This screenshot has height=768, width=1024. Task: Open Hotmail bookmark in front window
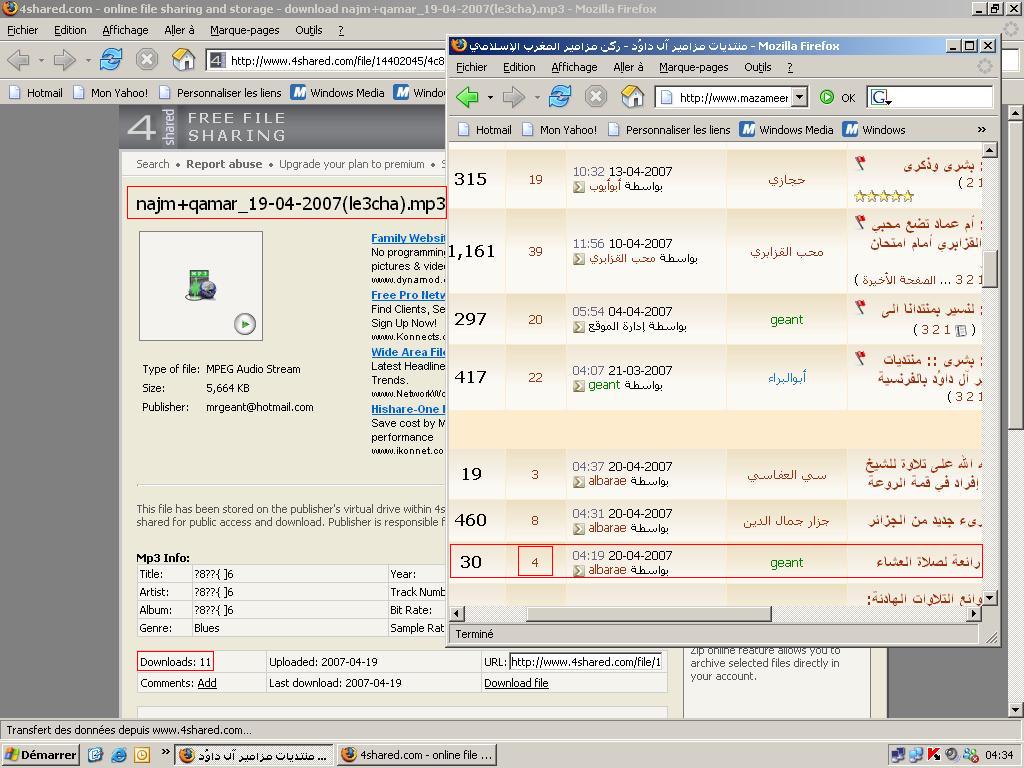485,129
